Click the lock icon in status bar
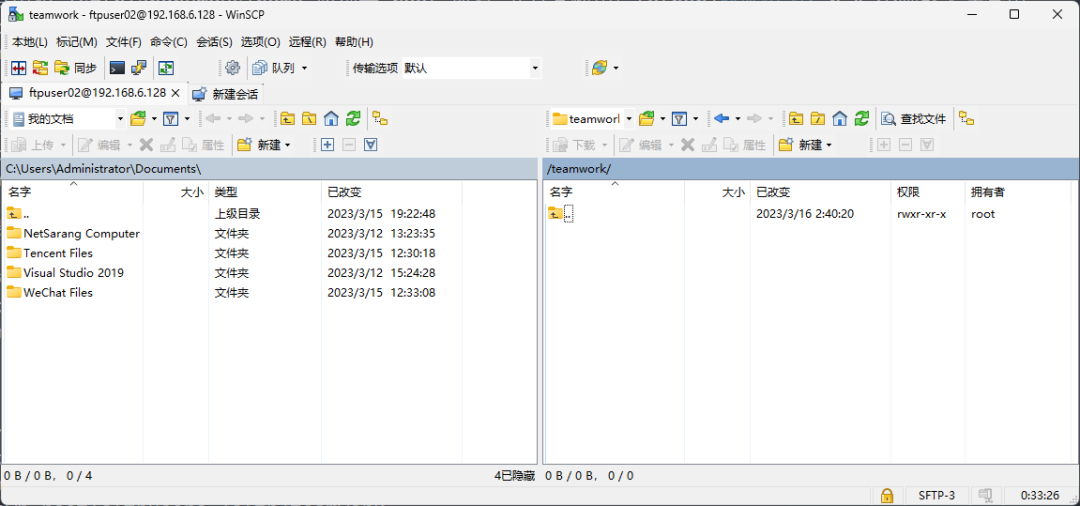The image size is (1080, 506). (x=888, y=495)
